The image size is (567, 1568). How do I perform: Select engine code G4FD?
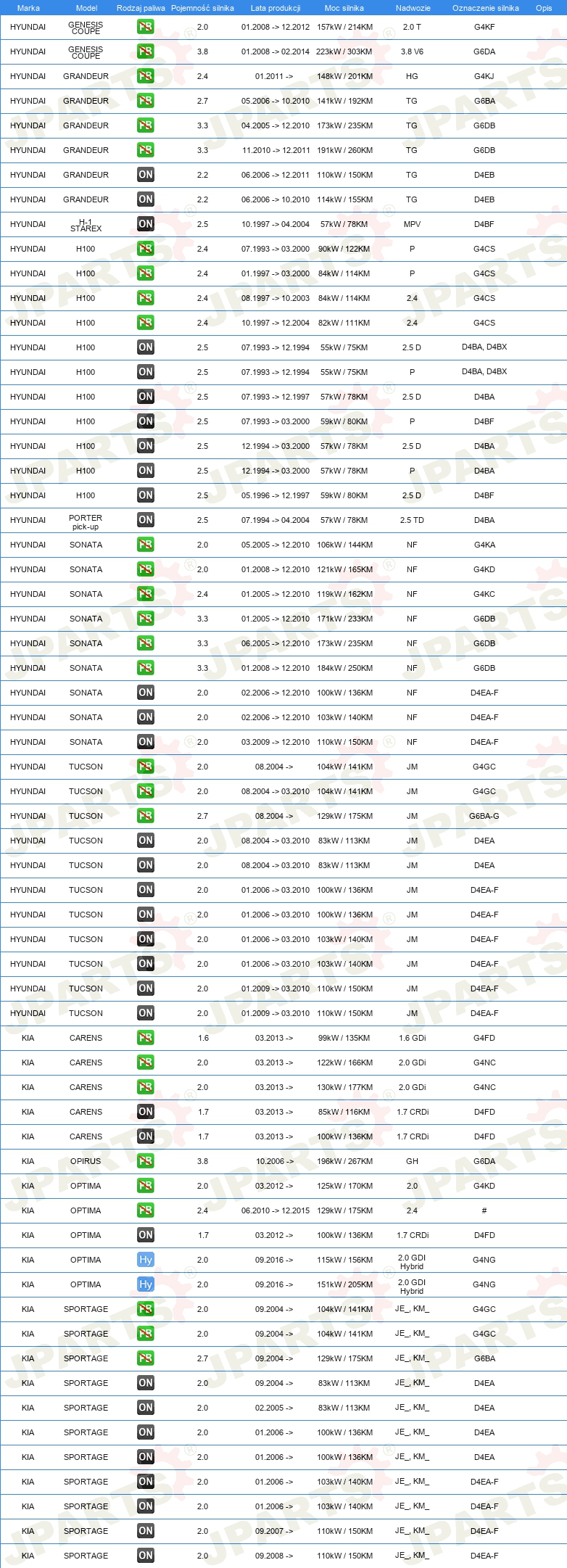coord(484,1038)
